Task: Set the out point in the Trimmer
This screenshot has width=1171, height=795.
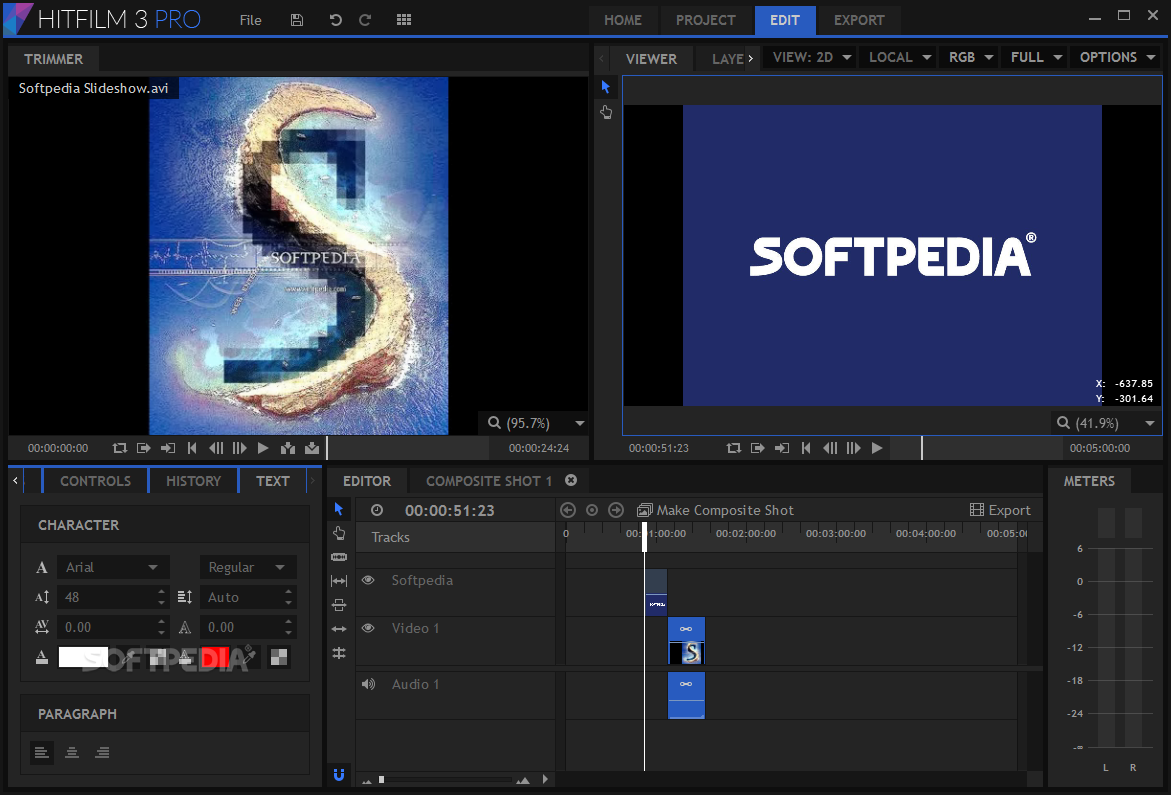Action: (x=168, y=448)
